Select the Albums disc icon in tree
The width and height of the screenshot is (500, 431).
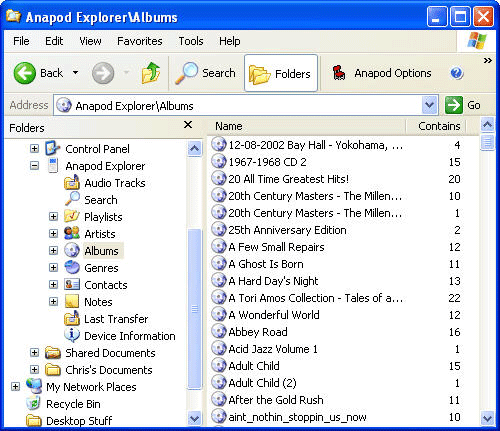click(72, 250)
